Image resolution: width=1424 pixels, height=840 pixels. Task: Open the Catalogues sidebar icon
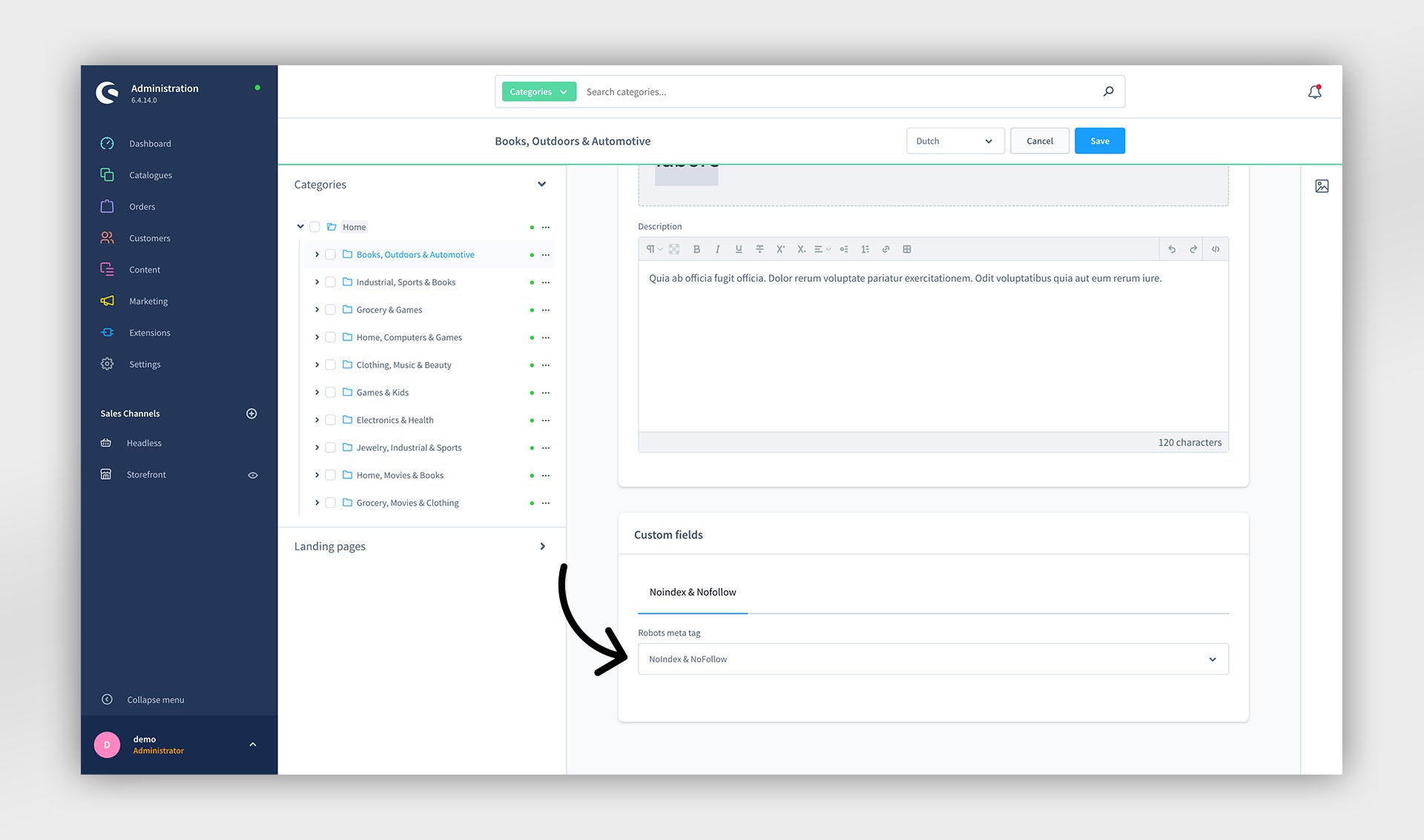pyautogui.click(x=108, y=175)
